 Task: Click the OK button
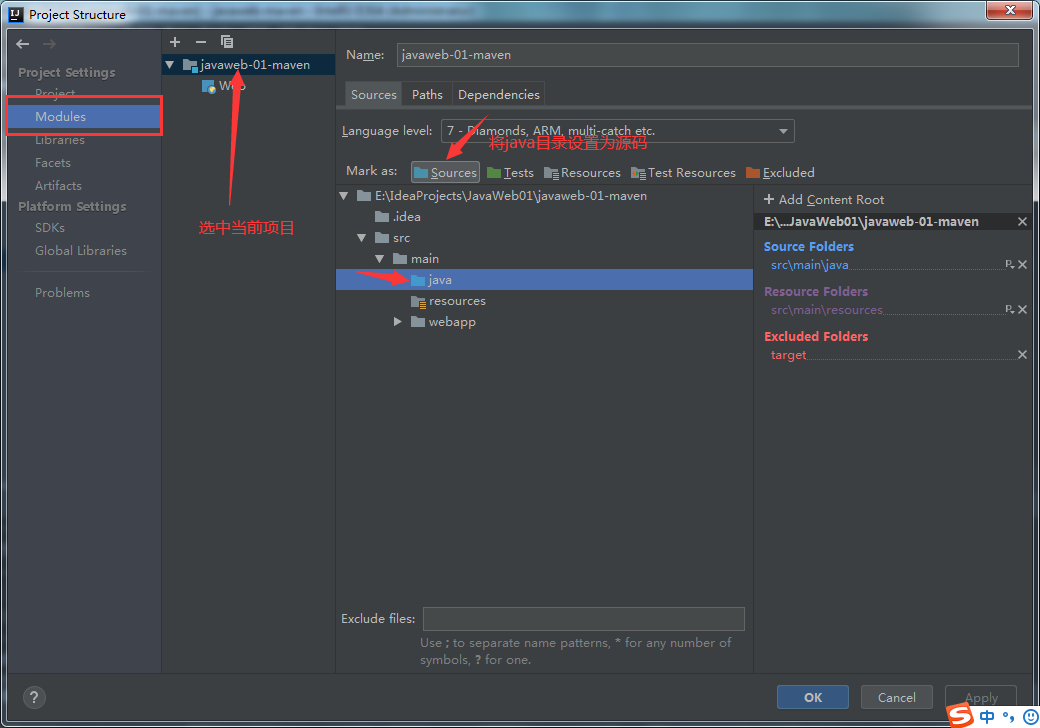pyautogui.click(x=812, y=698)
